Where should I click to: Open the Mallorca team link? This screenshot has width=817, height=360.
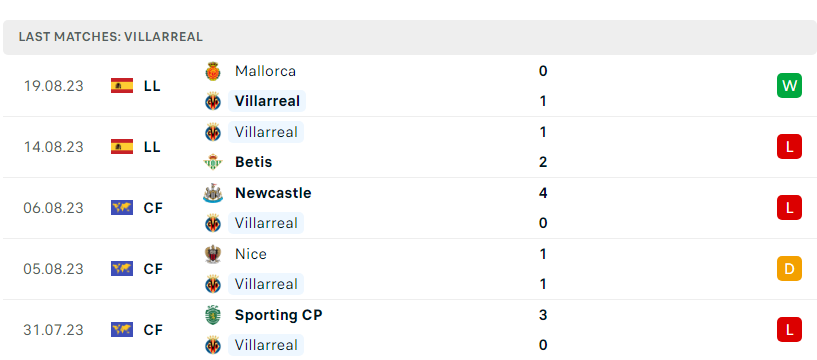[265, 71]
